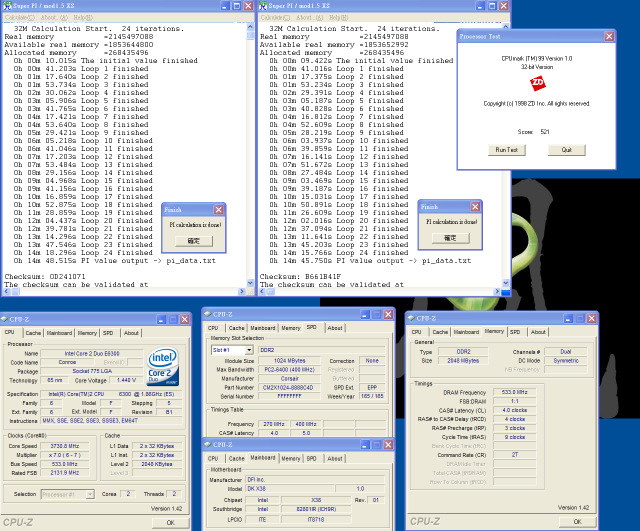This screenshot has width=640, height=531.
Task: Click the left Super PI title bar icon
Action: 7,6
